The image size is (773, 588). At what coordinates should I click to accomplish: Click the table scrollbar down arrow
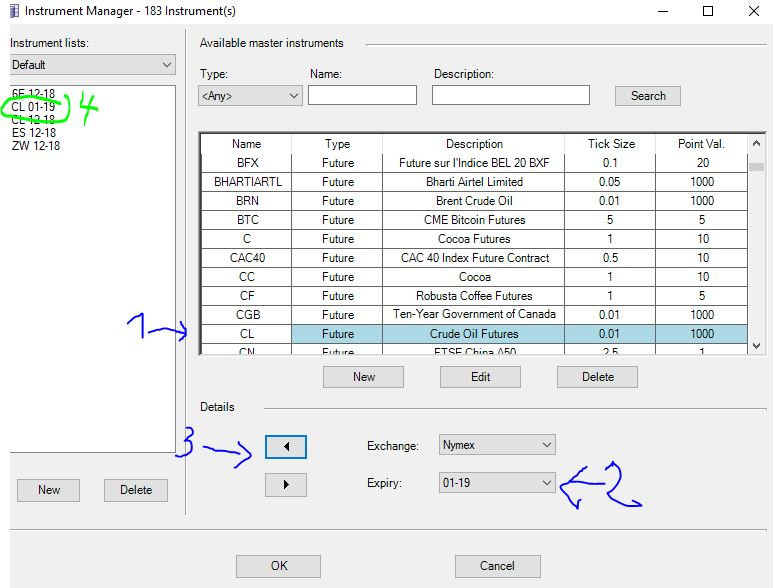coord(756,346)
